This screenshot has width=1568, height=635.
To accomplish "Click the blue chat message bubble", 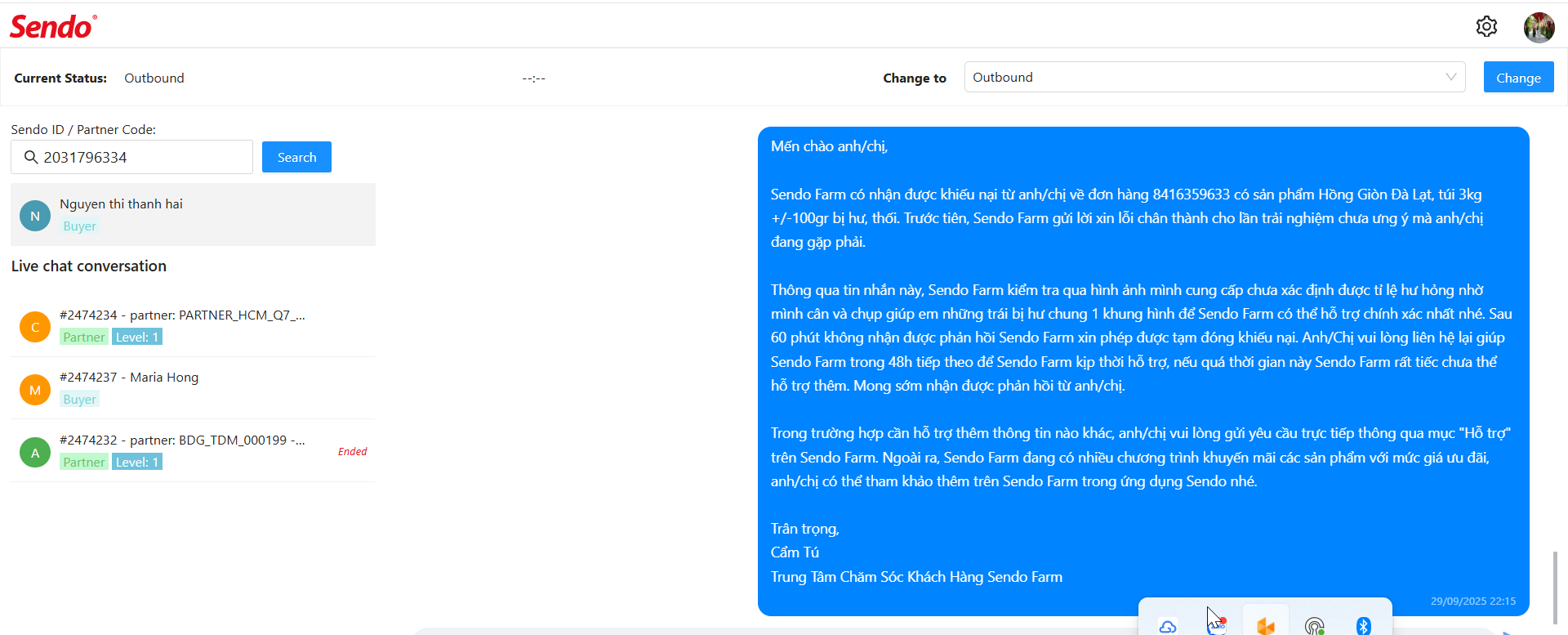I will 1143,371.
